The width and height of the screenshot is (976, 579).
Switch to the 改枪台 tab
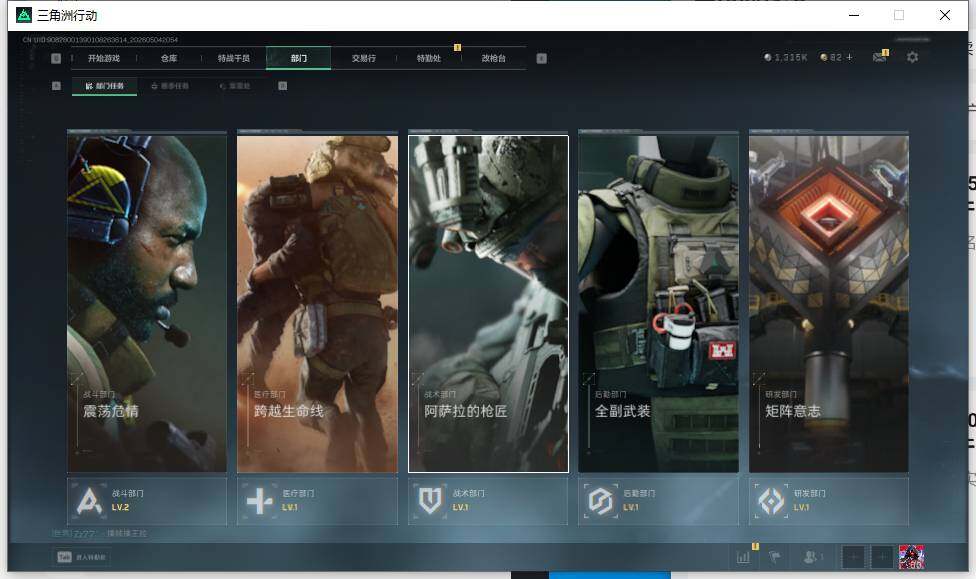coord(494,58)
